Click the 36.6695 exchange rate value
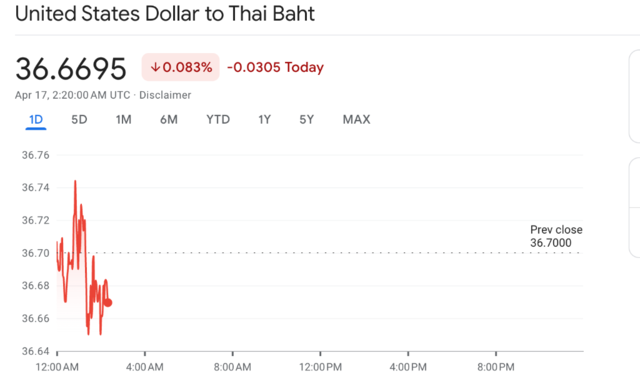 [71, 69]
